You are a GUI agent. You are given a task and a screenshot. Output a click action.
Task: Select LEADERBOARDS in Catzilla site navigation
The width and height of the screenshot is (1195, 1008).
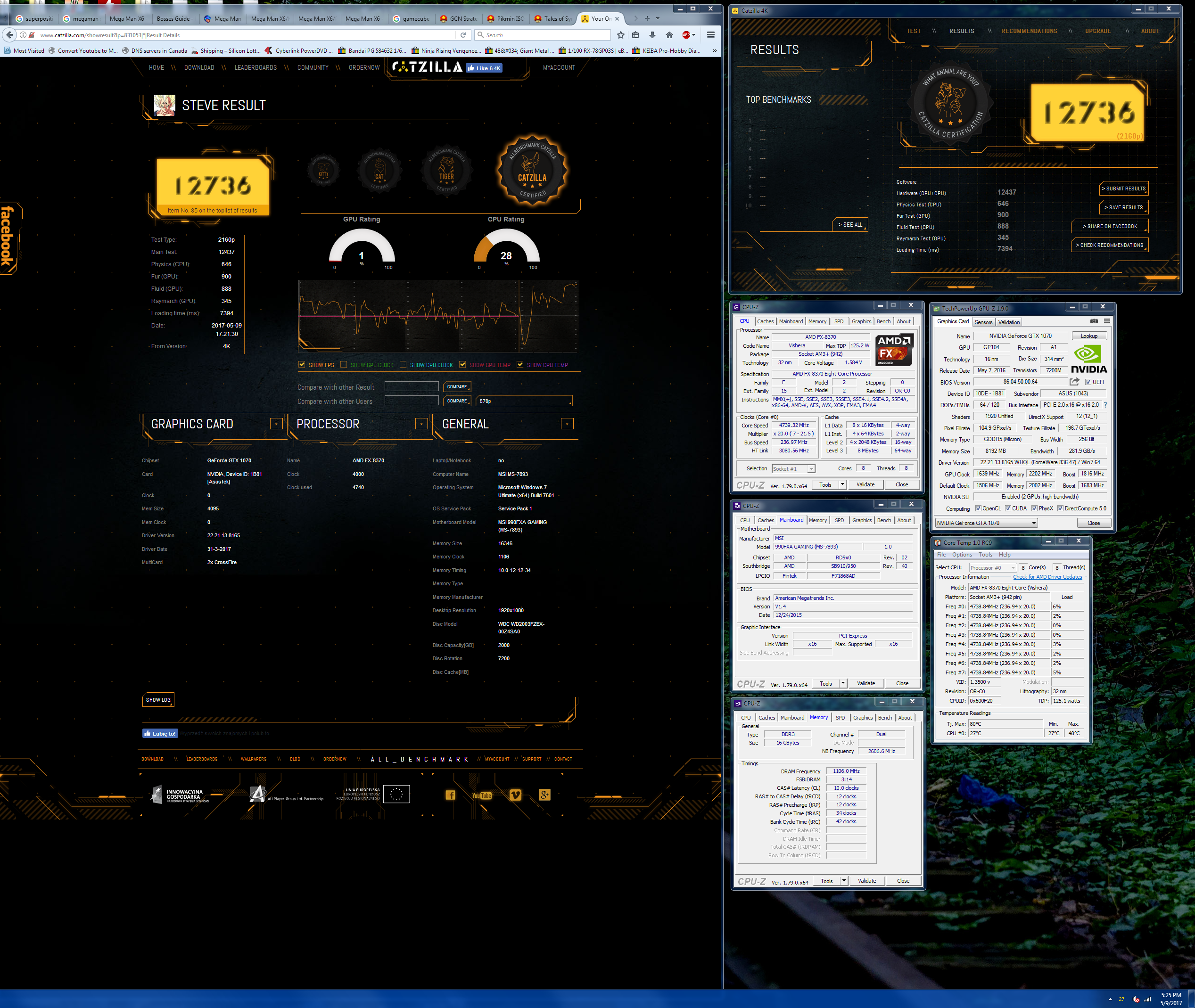[255, 67]
